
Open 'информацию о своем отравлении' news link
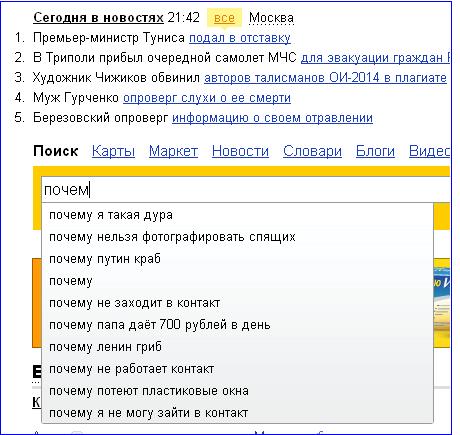pos(272,118)
